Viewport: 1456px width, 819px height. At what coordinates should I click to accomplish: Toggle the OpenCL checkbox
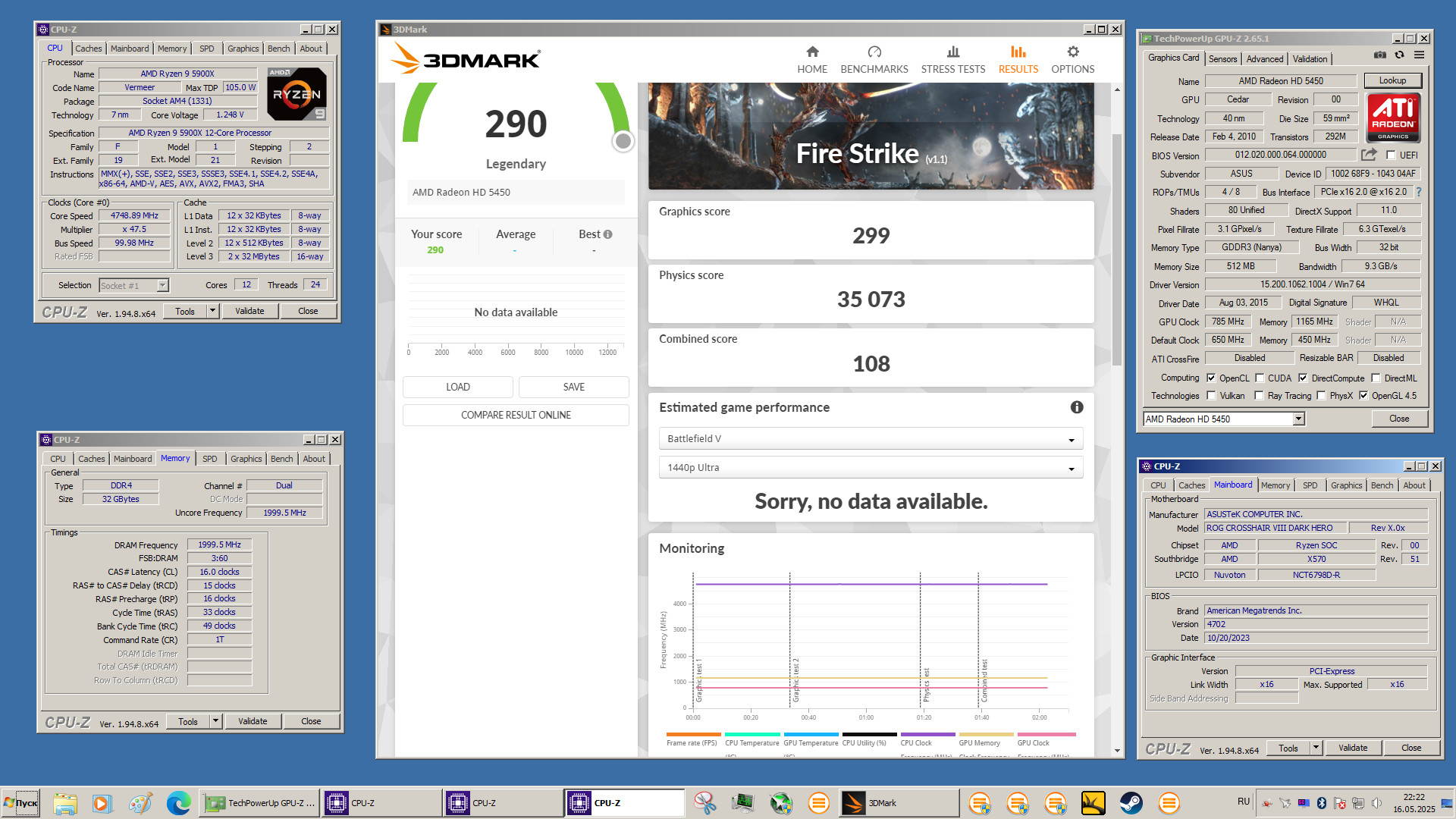click(x=1211, y=378)
